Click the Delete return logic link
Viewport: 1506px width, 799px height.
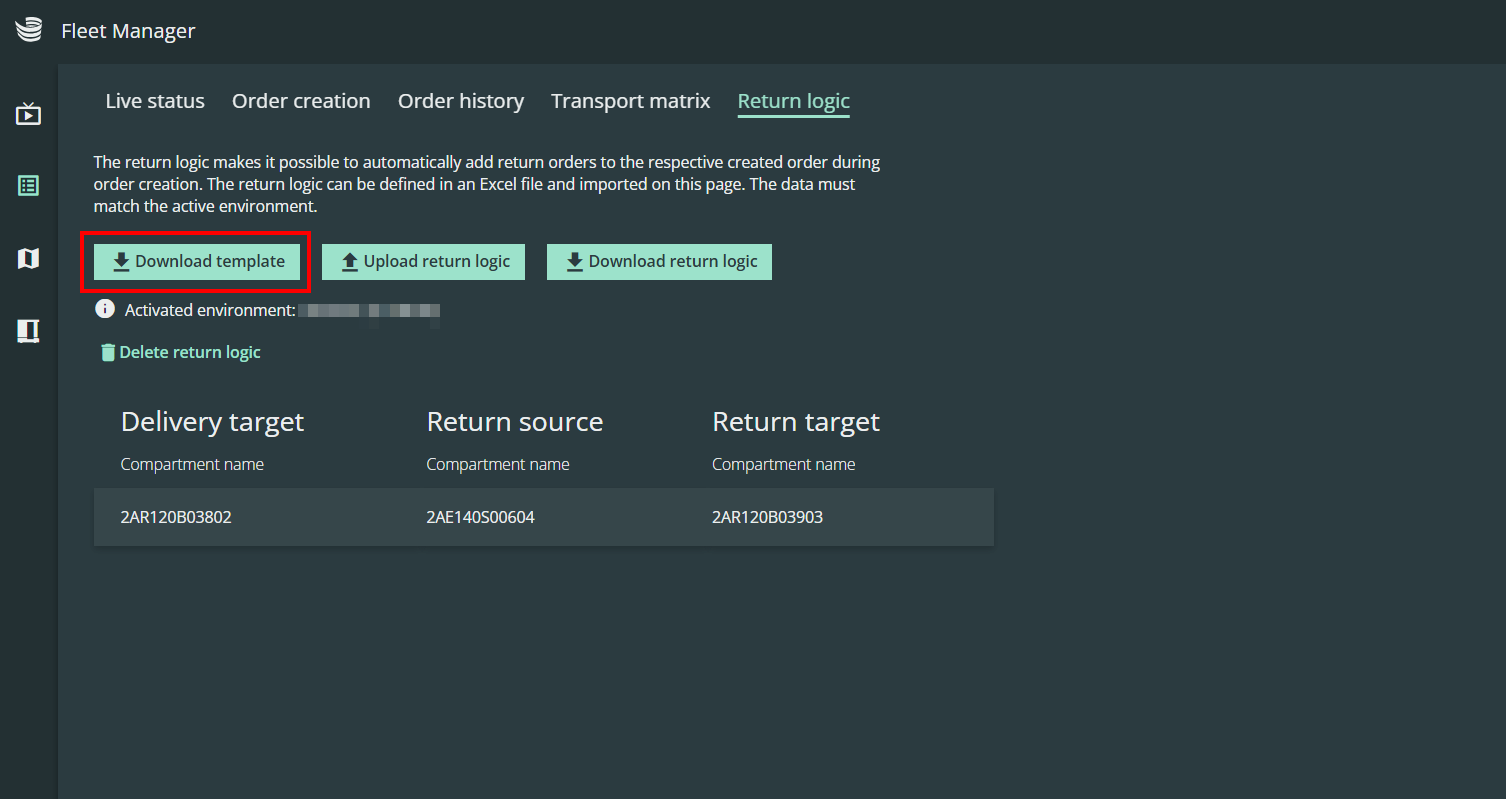pyautogui.click(x=180, y=352)
